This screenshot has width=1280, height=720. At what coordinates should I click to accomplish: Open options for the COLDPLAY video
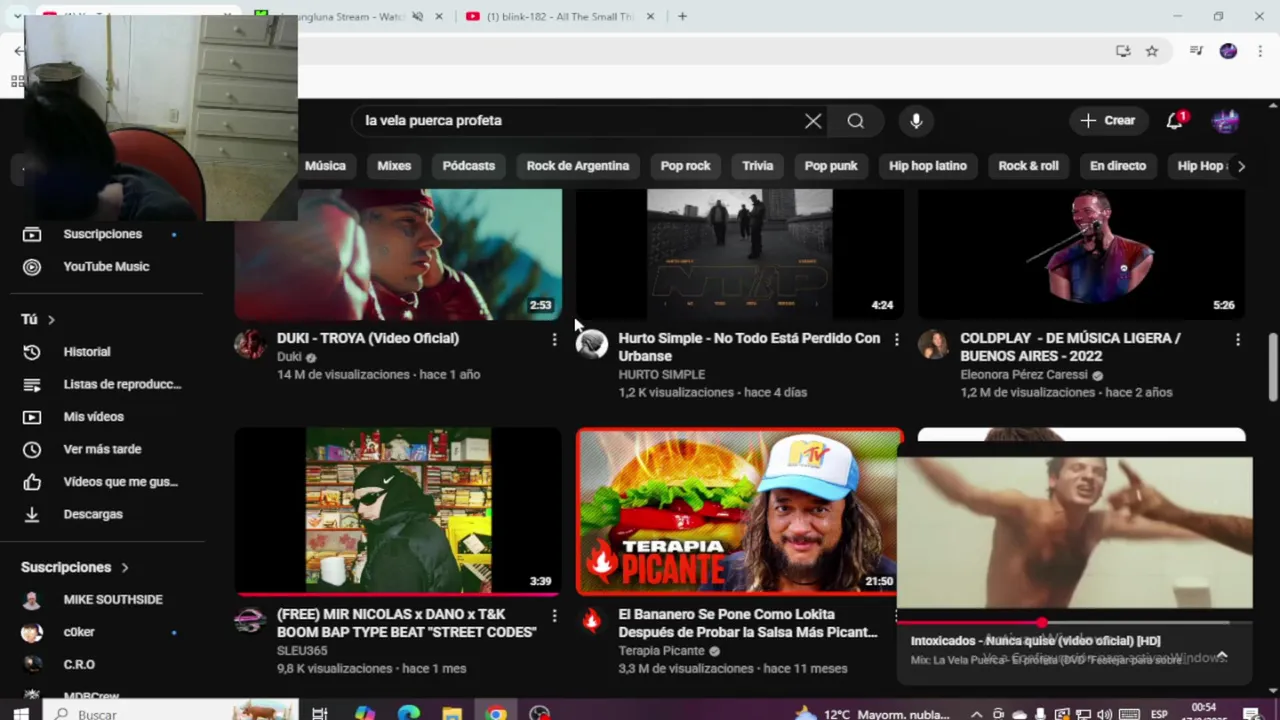[x=1238, y=340]
